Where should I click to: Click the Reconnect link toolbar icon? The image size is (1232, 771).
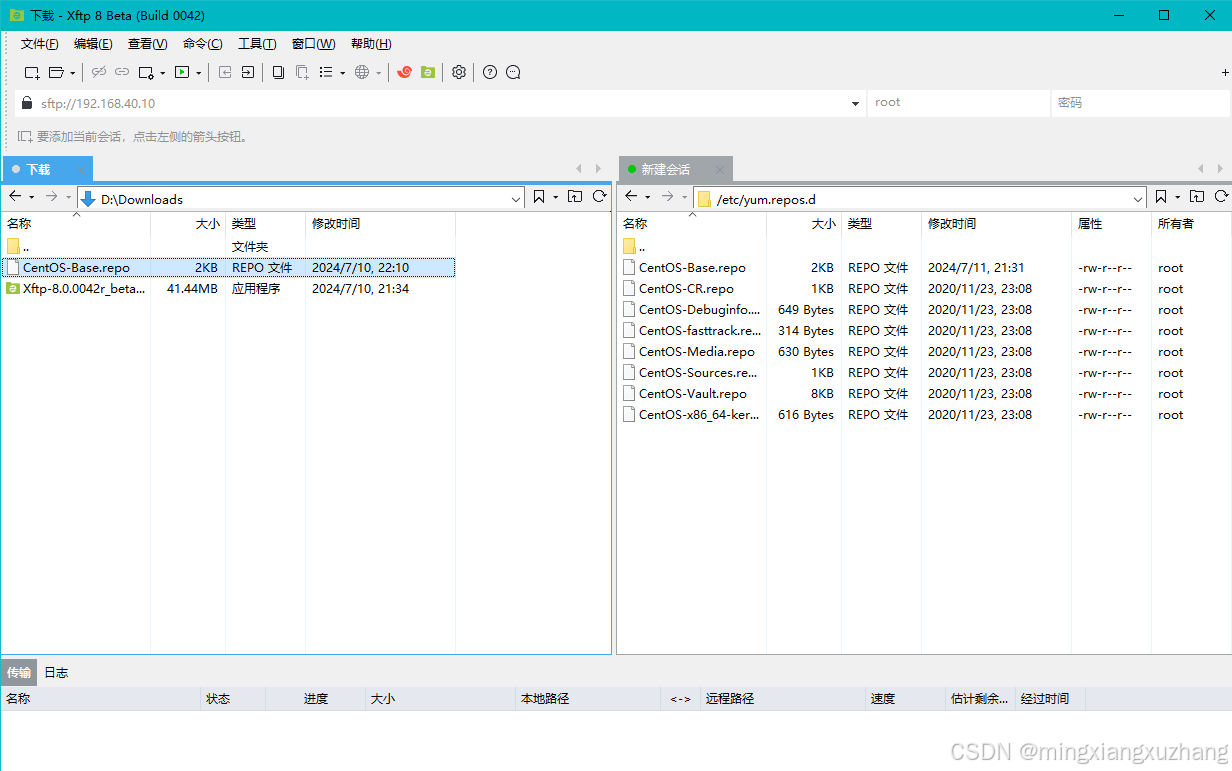122,72
